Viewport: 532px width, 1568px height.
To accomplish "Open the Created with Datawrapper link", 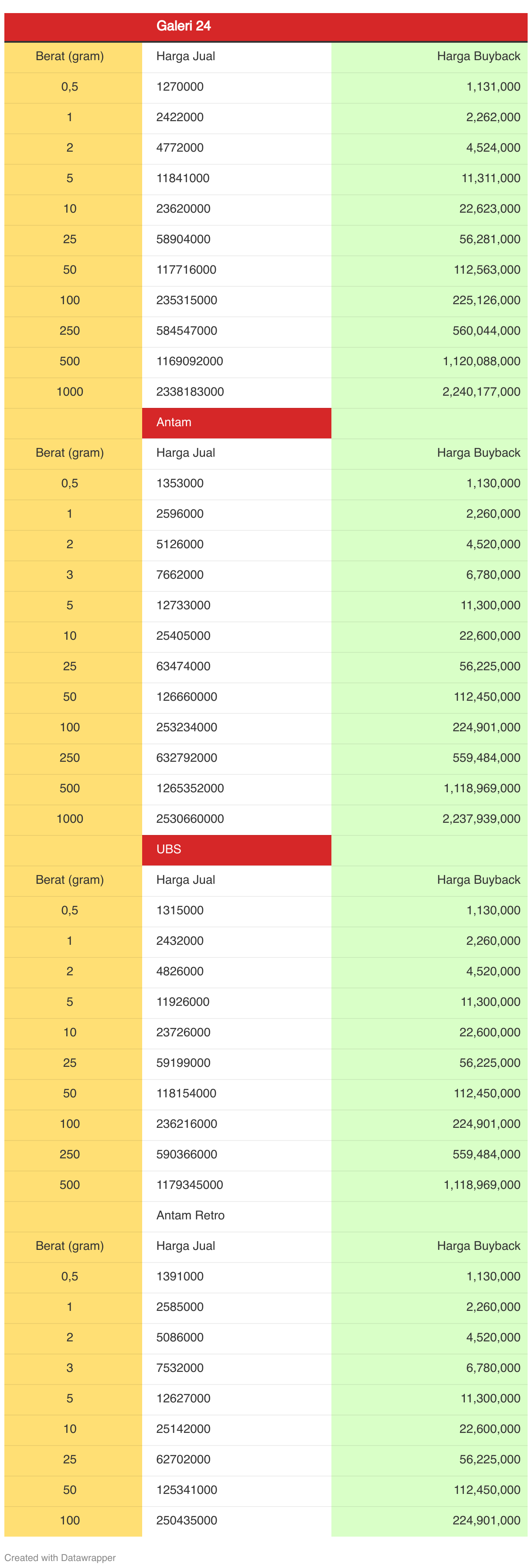I will (60, 1557).
